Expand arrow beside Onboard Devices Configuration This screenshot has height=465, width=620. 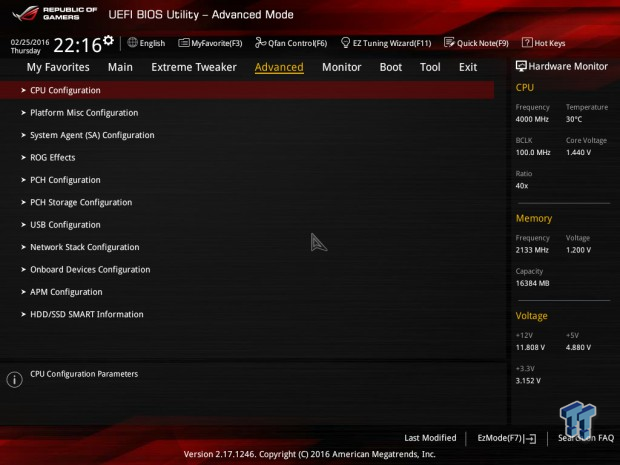(23, 270)
